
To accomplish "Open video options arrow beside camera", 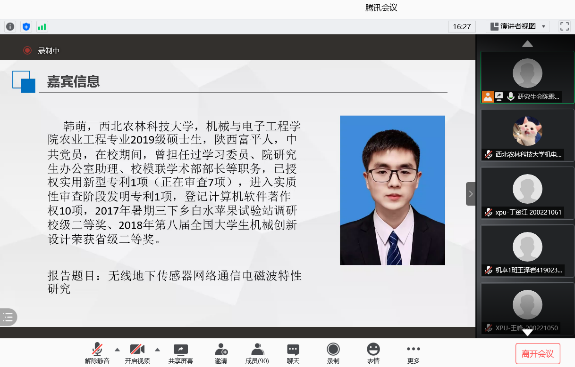I will 157,350.
